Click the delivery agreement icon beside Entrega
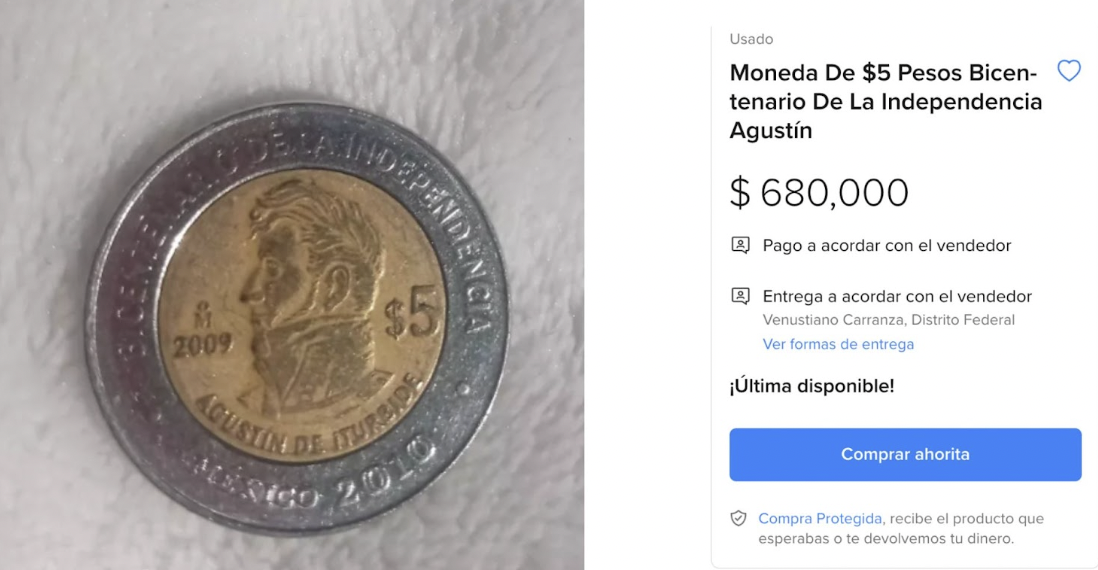 coord(740,296)
